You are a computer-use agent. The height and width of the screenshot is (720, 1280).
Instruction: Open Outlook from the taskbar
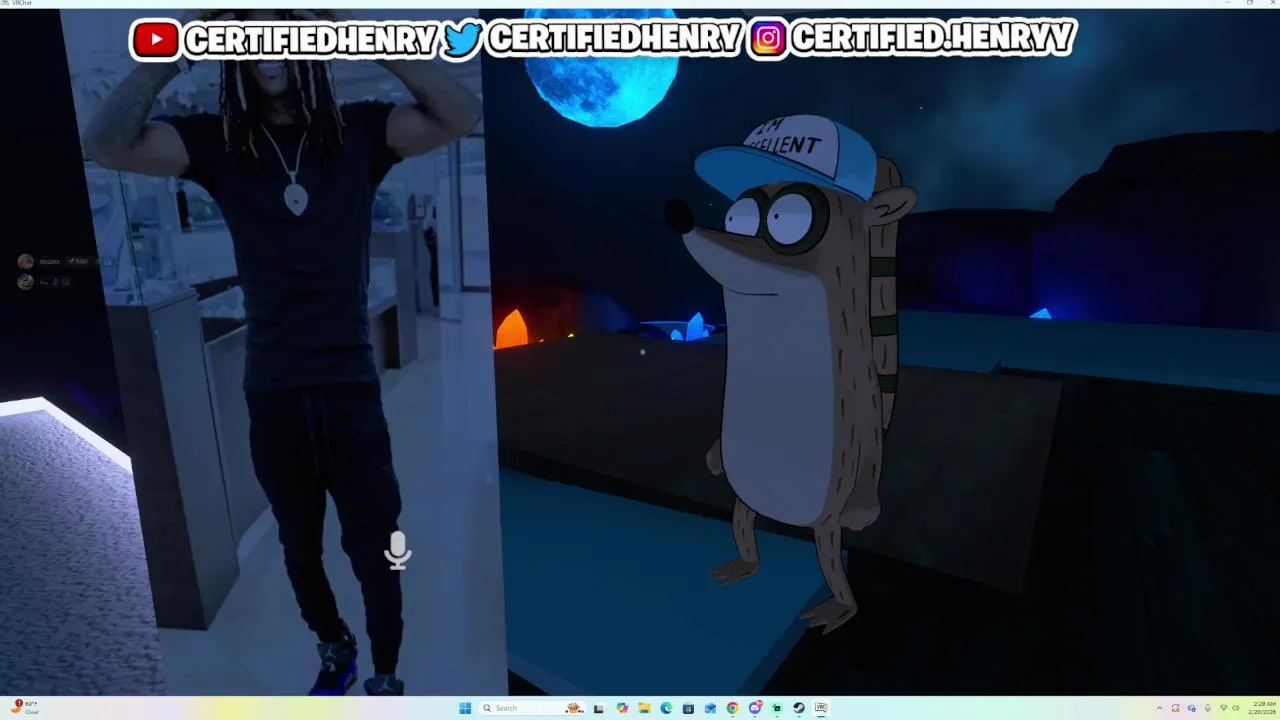[x=710, y=708]
